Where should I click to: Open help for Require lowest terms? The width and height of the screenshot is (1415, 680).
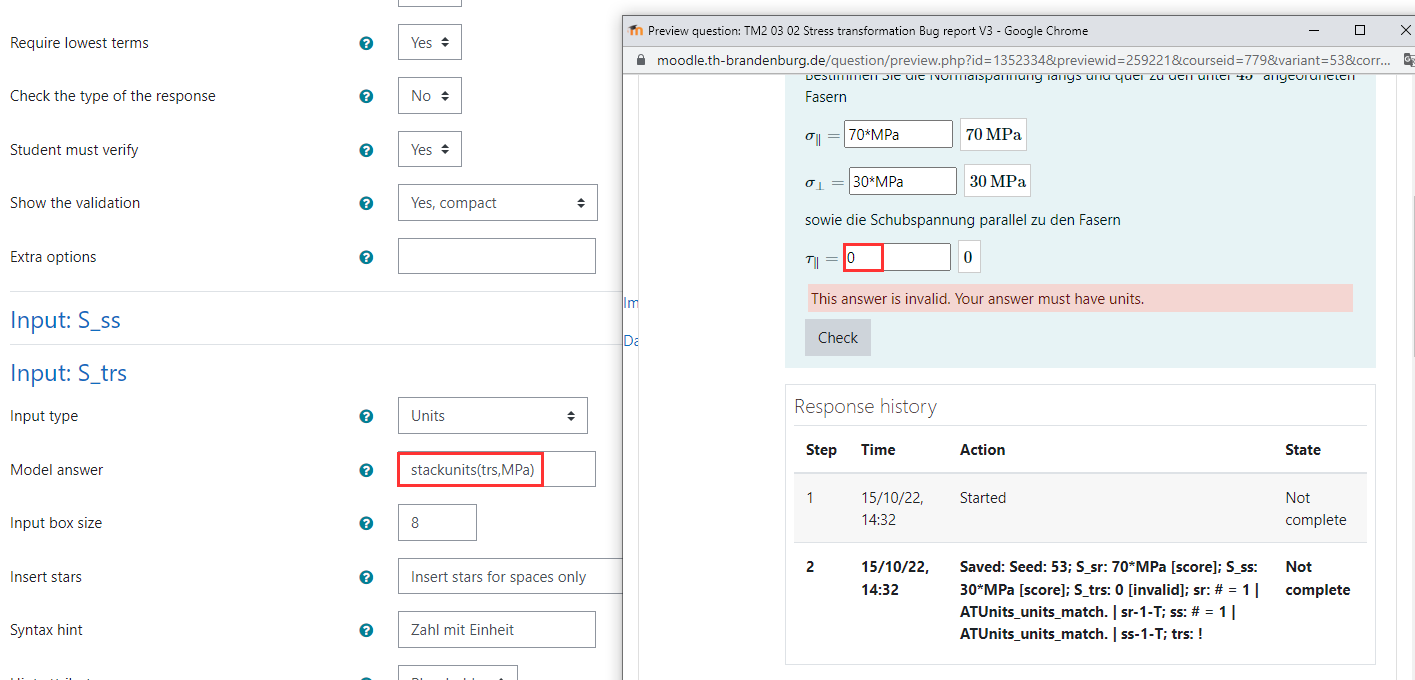[366, 43]
